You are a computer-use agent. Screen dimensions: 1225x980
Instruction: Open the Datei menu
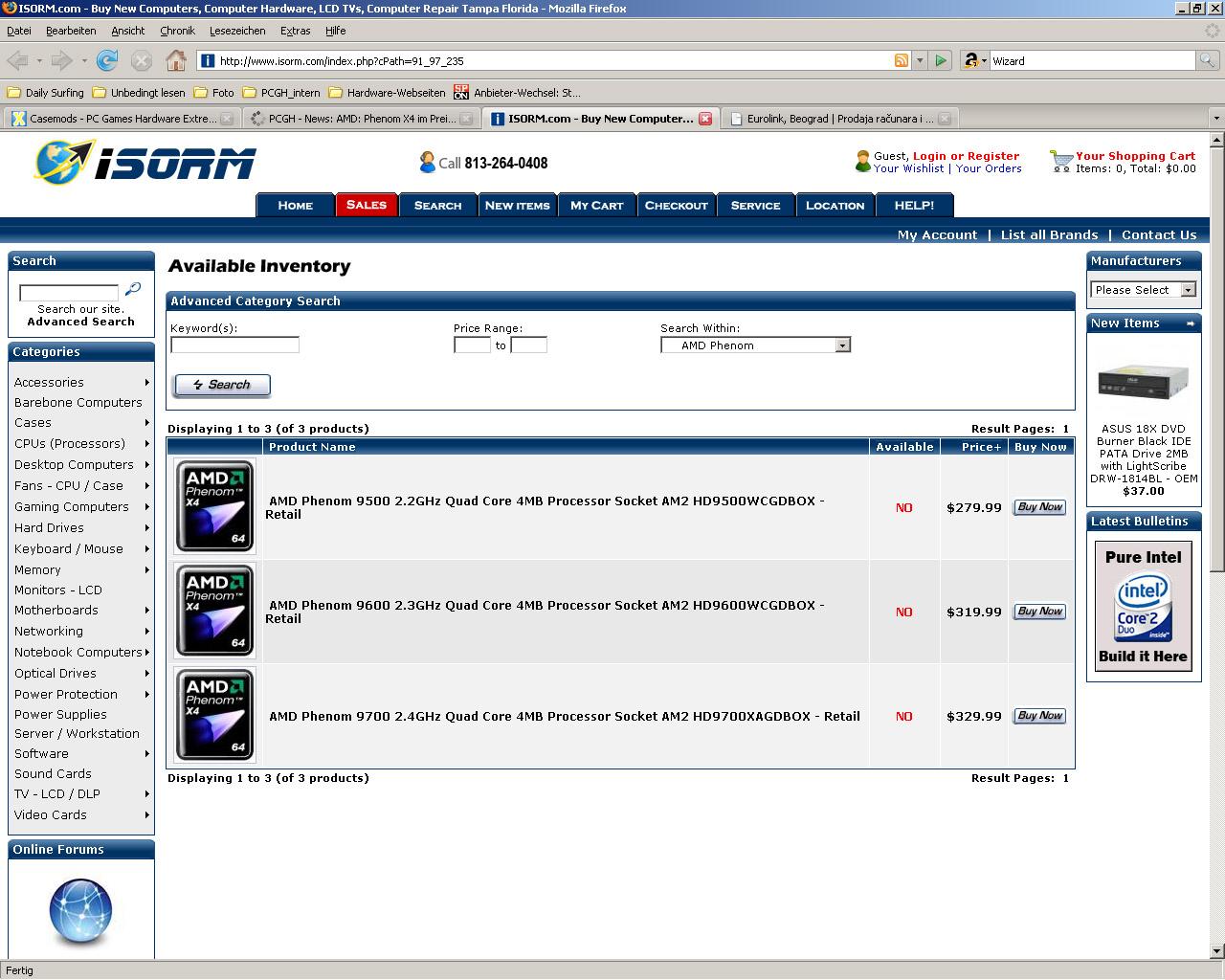click(x=19, y=31)
